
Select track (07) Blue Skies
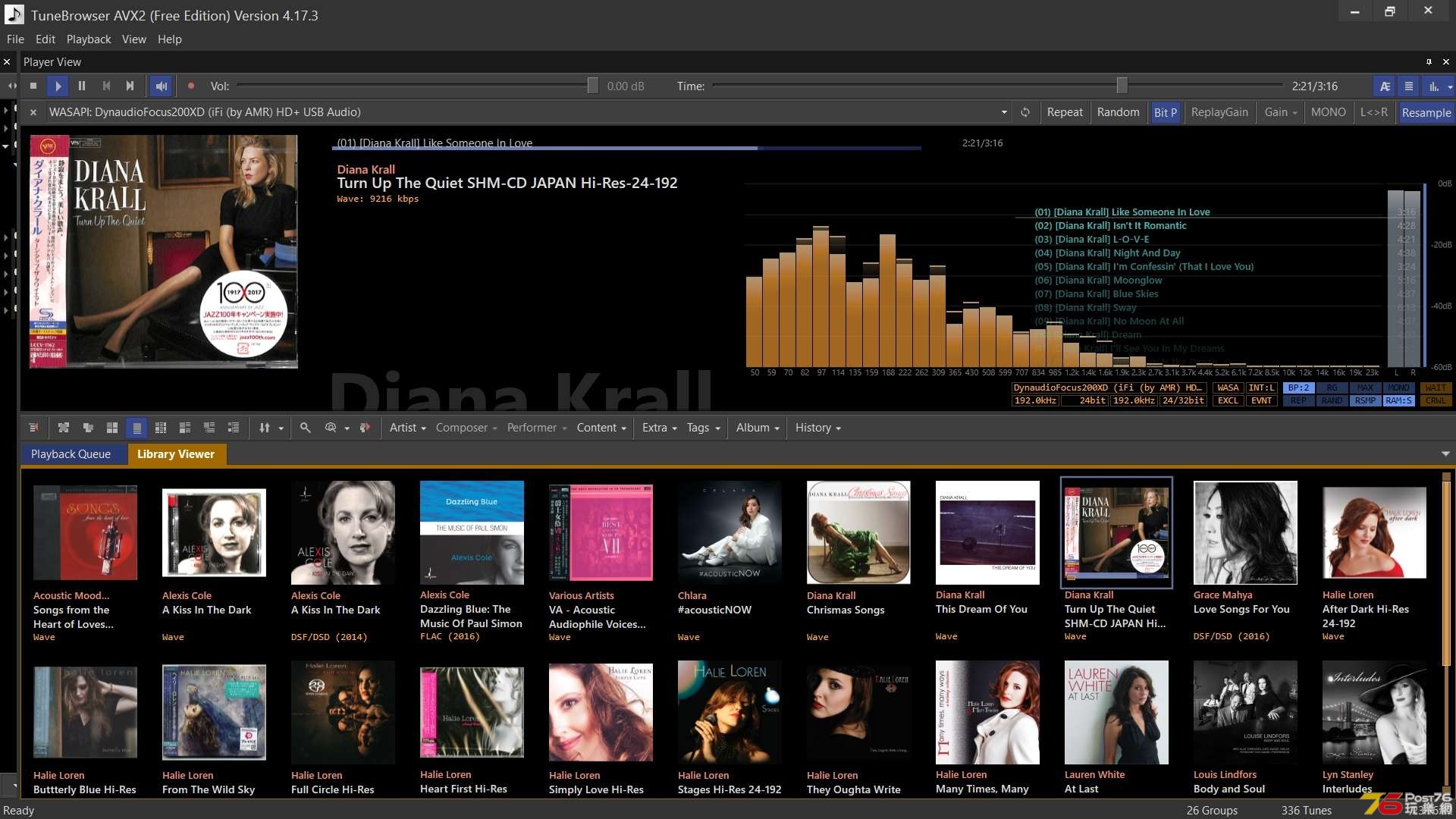tap(1097, 294)
